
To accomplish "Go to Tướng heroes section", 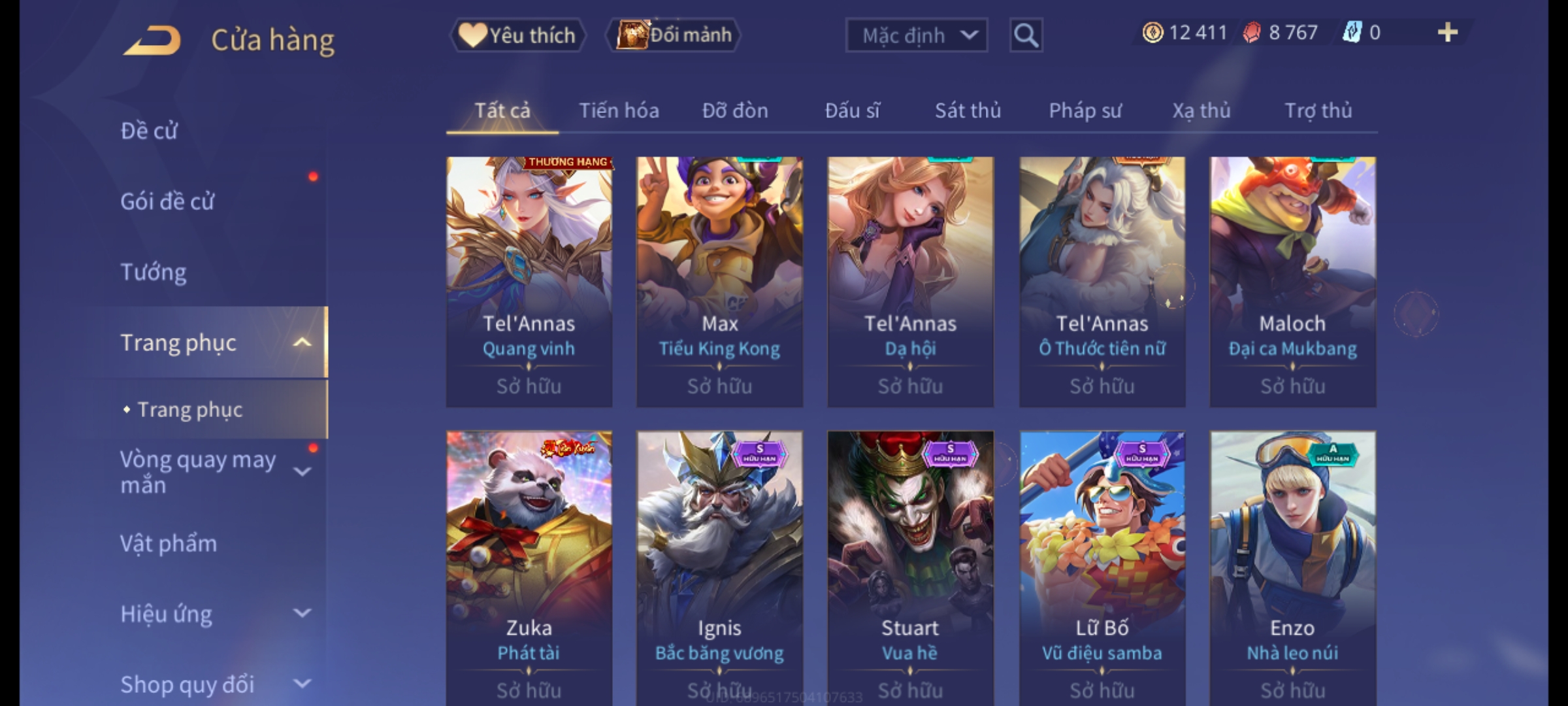I will click(154, 272).
